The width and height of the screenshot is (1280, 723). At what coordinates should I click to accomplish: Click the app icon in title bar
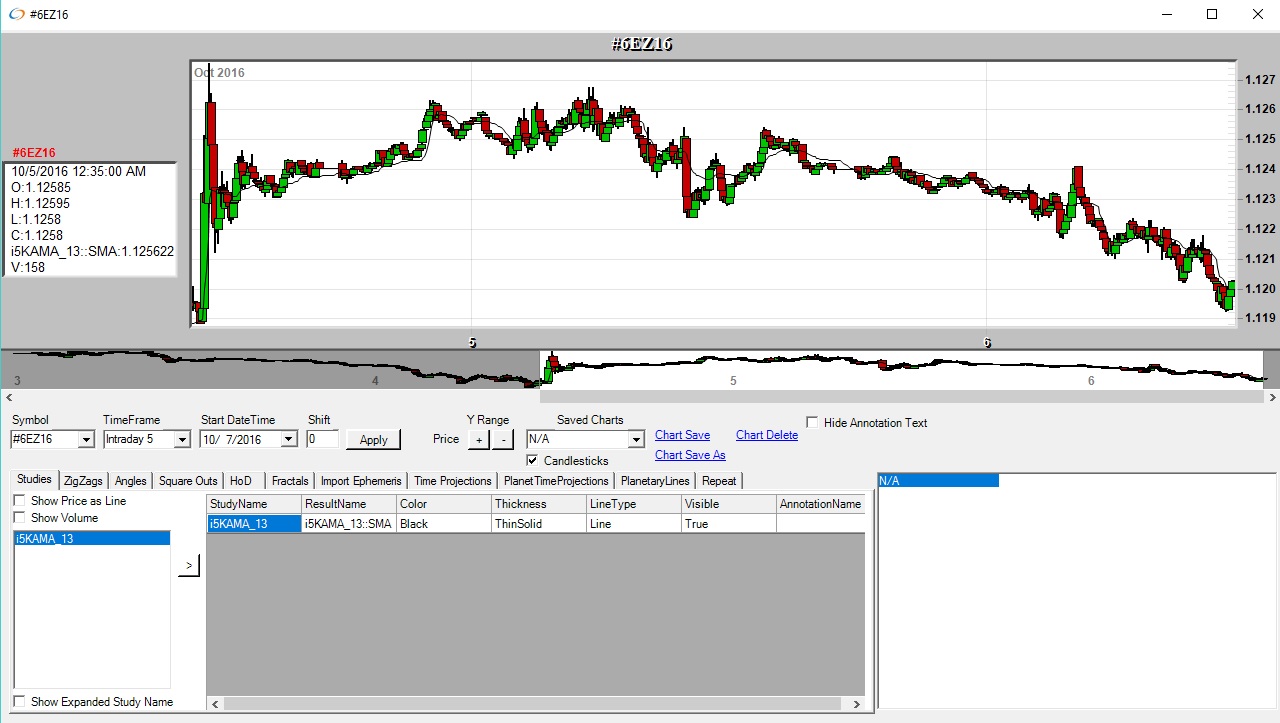click(x=15, y=15)
